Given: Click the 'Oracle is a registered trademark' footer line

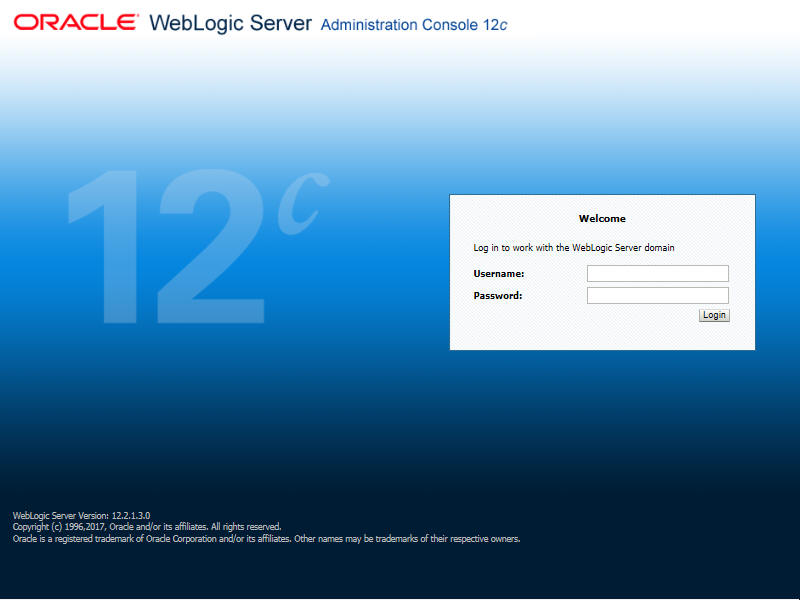Looking at the screenshot, I should click(266, 539).
